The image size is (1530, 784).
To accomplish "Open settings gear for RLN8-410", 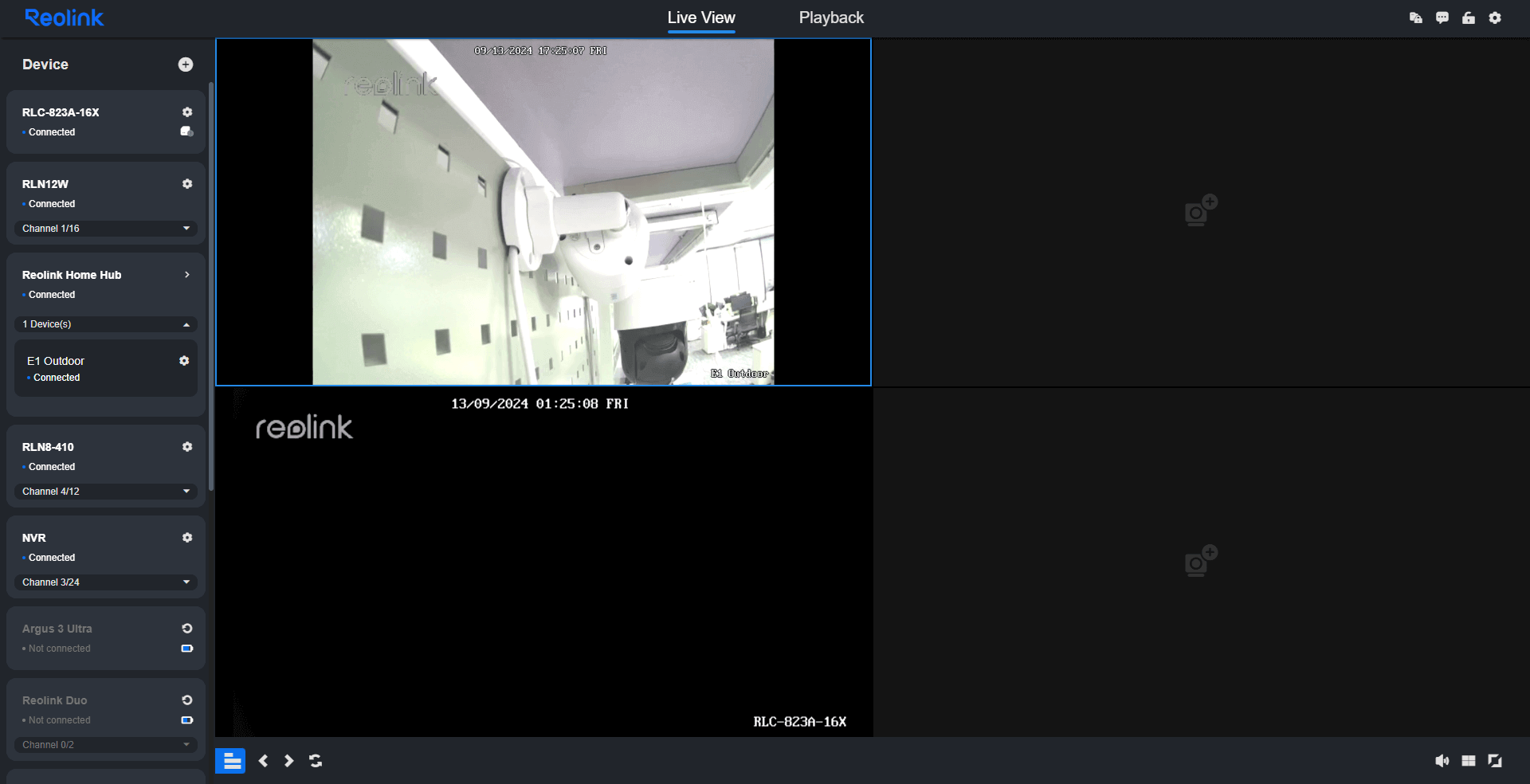I will coord(187,447).
